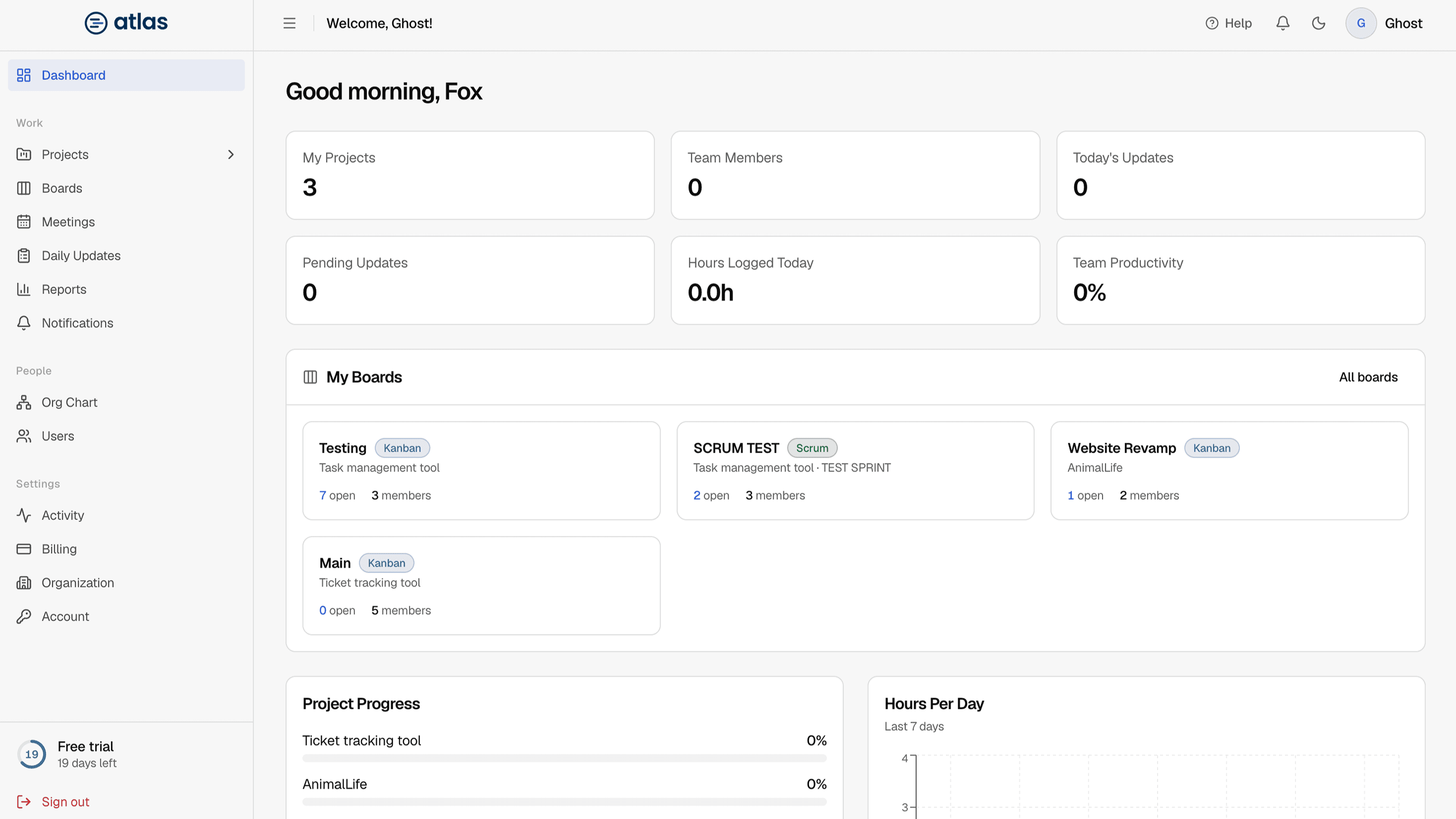Toggle the sidebar hamburger menu icon

(289, 23)
